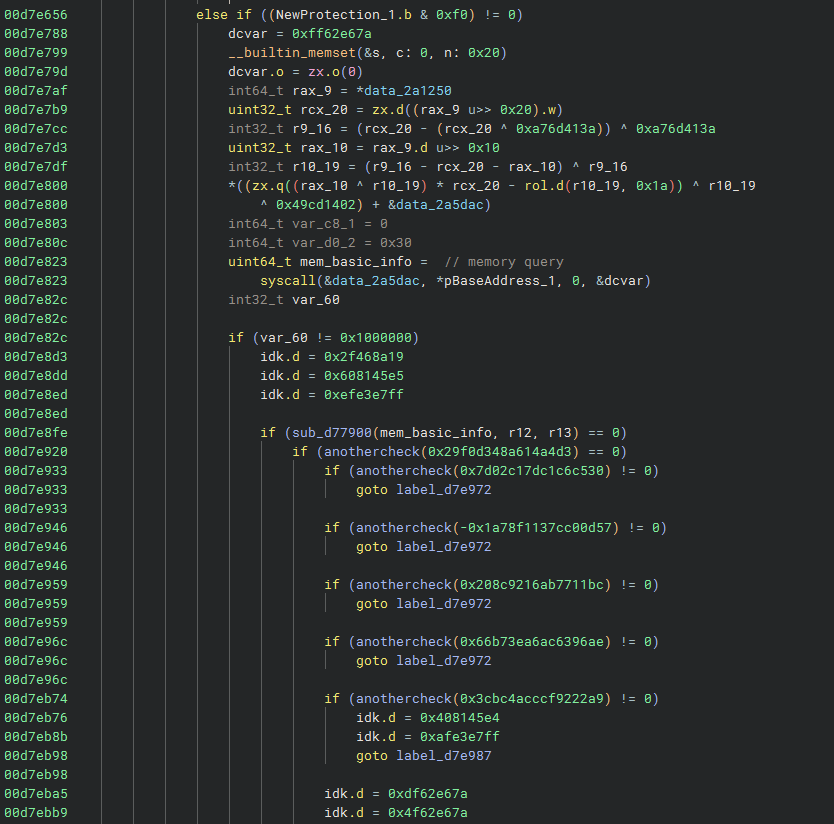Click the value 0xefe3e7ff

(x=364, y=395)
